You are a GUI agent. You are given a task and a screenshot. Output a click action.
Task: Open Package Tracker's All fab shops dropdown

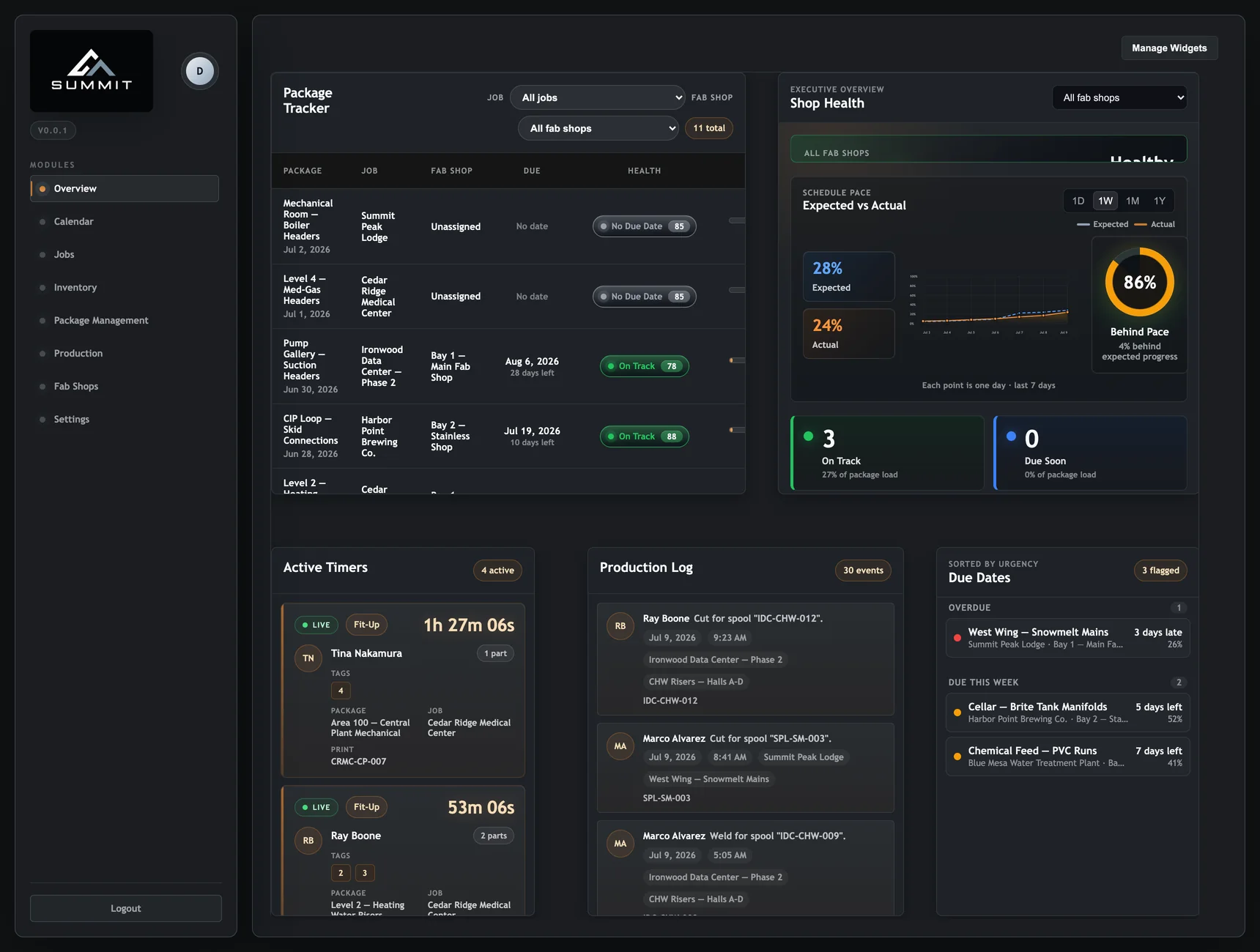point(598,128)
